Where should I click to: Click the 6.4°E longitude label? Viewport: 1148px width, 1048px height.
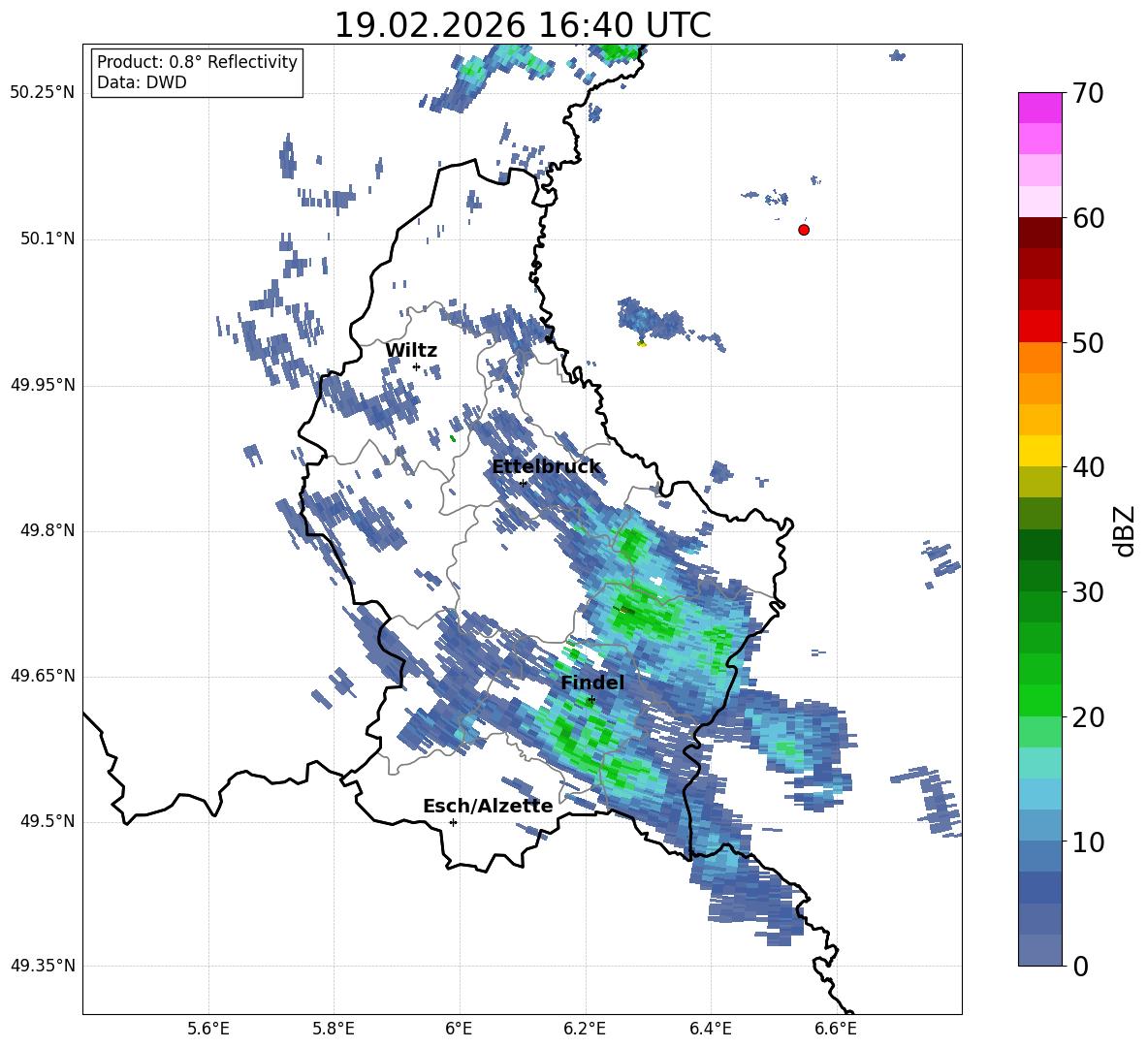pos(710,1029)
